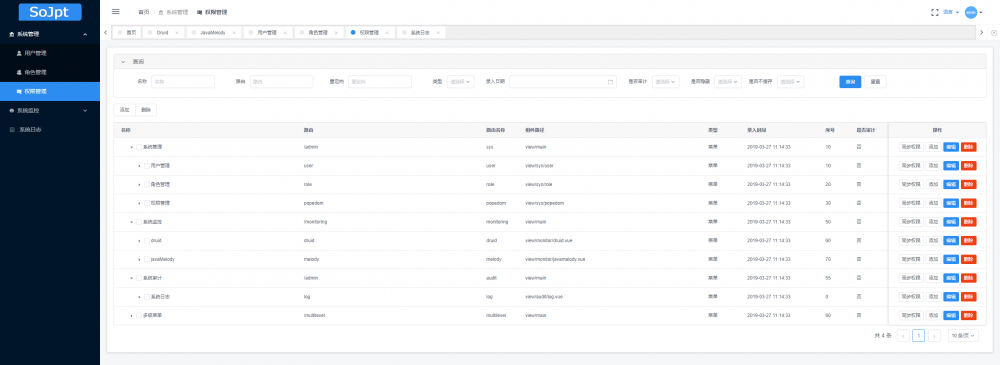
Task: Close the JavaMelody tab
Action: click(x=234, y=32)
